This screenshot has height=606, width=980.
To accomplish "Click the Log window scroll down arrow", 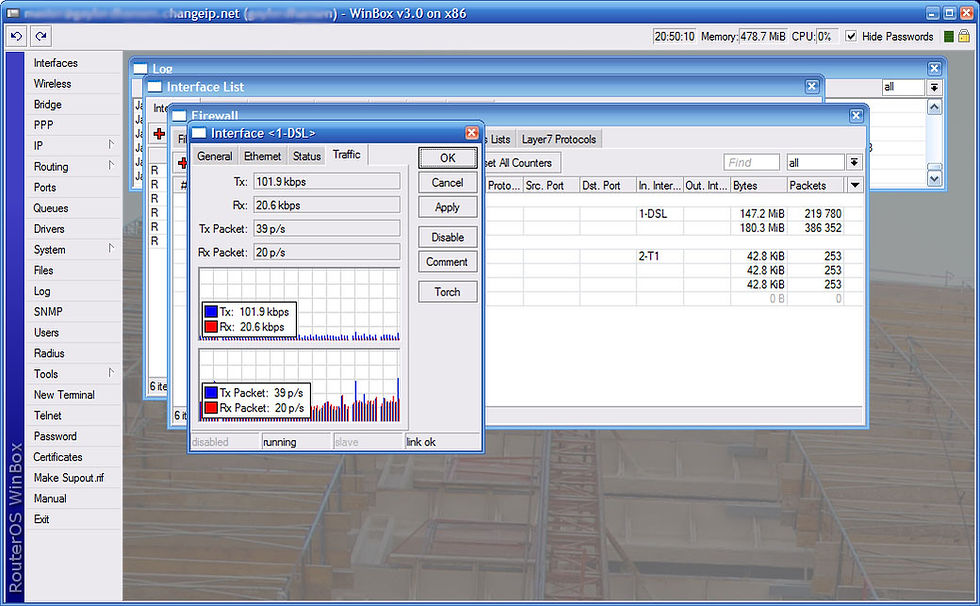I will pos(934,179).
